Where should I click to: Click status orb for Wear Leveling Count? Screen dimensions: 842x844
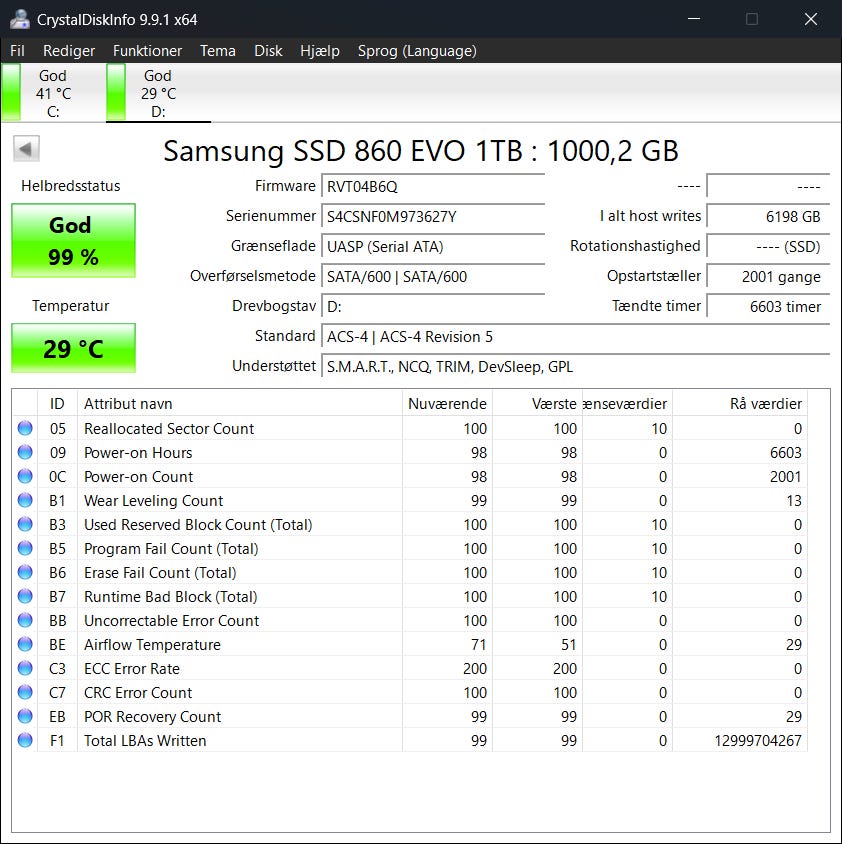[x=25, y=500]
